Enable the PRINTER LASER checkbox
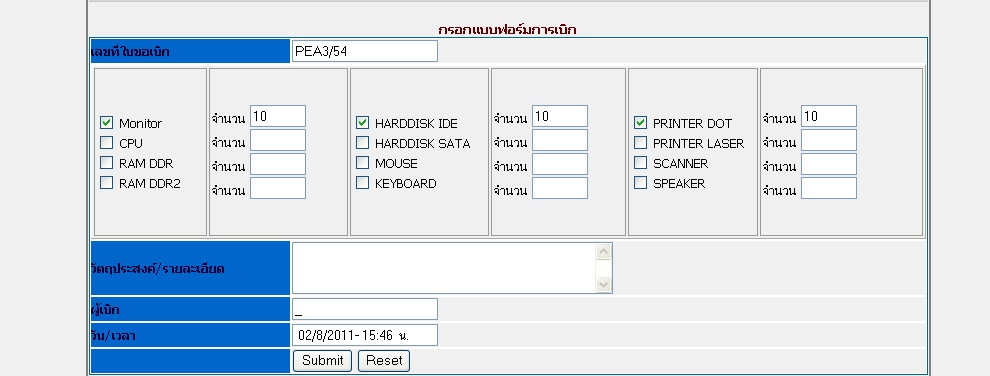The height and width of the screenshot is (376, 990). [x=640, y=143]
